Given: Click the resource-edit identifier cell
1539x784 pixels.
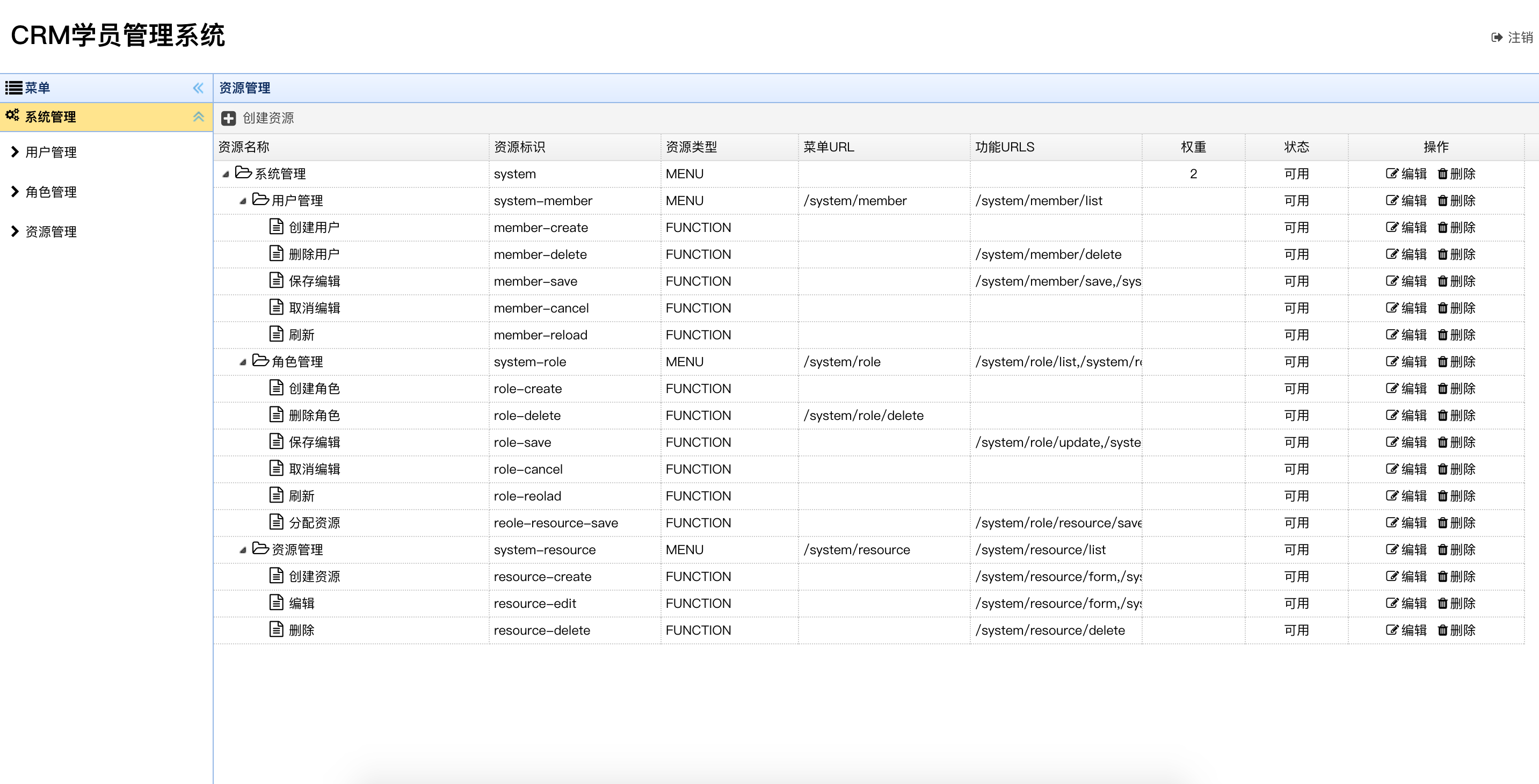Looking at the screenshot, I should (575, 604).
